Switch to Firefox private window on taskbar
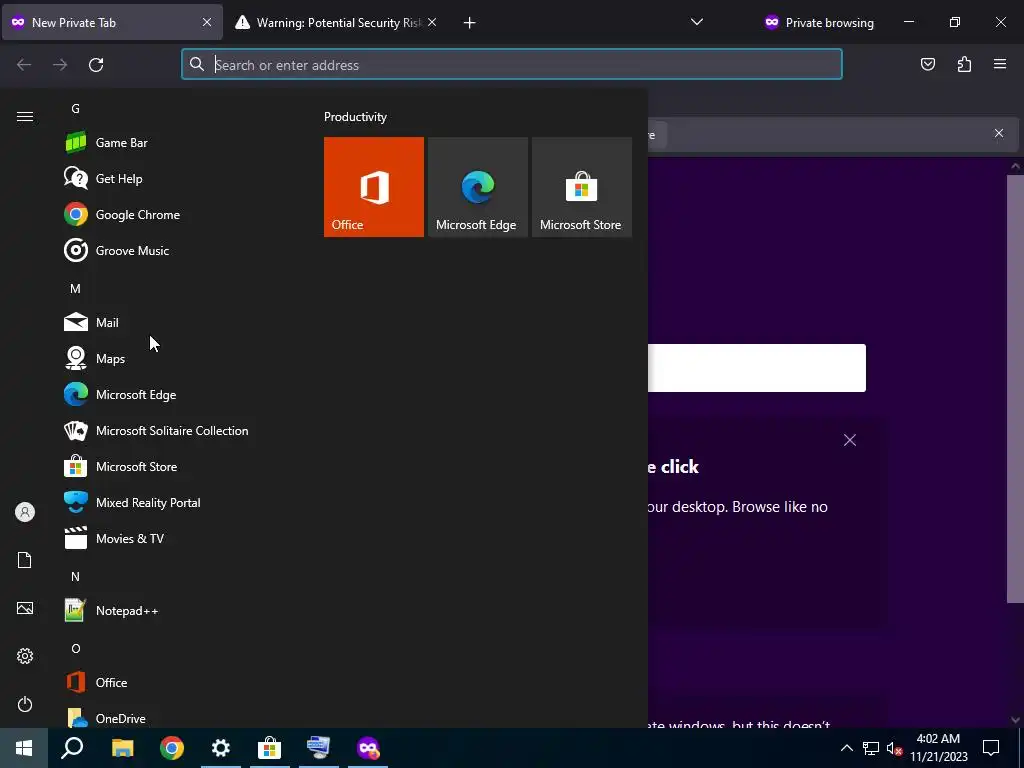This screenshot has height=768, width=1024. coord(368,748)
